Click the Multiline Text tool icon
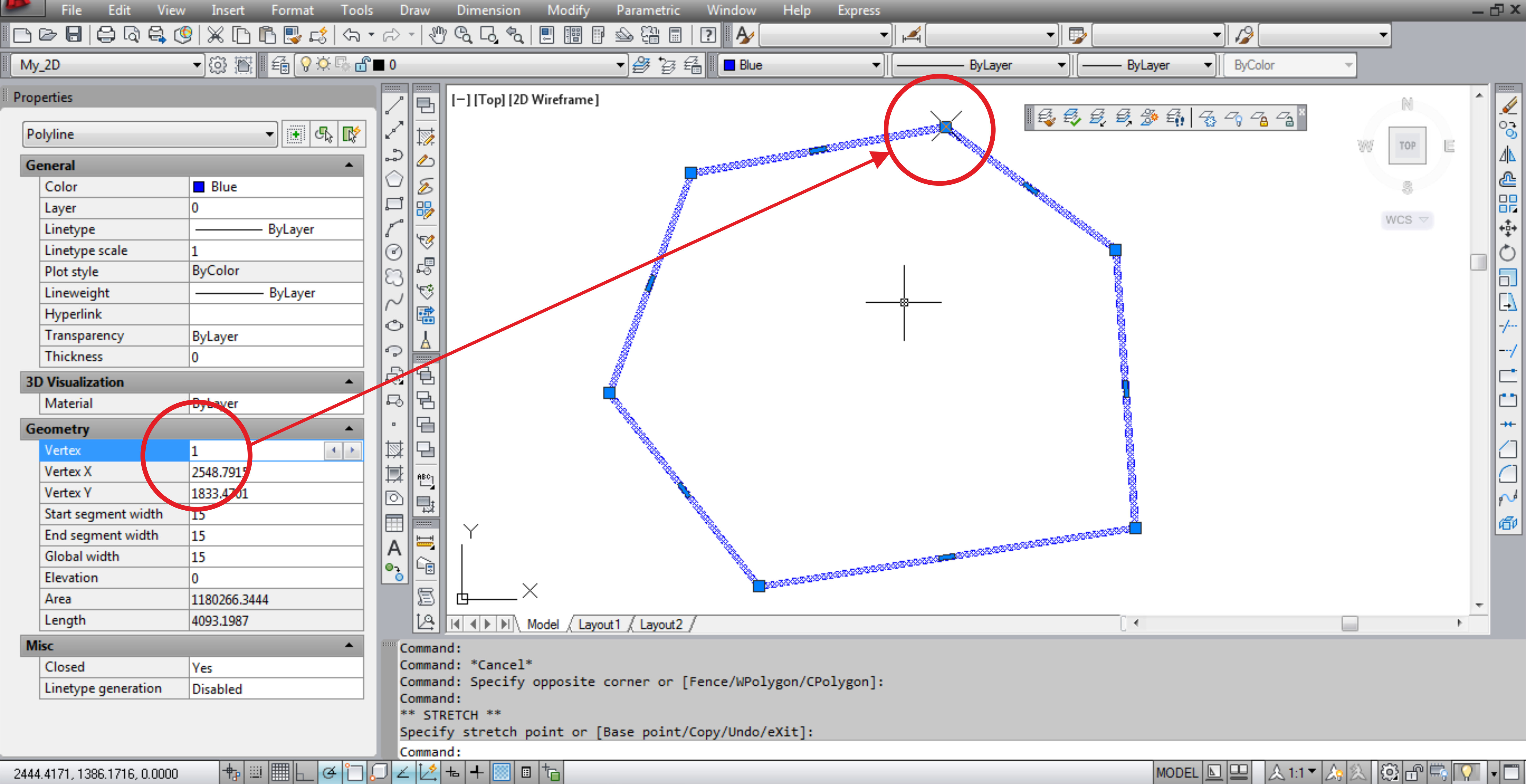The height and width of the screenshot is (784, 1526). pos(394,548)
